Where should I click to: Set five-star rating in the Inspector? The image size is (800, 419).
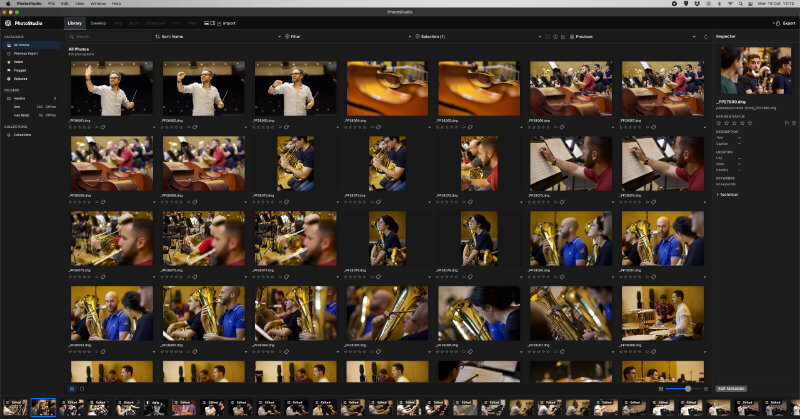point(749,123)
